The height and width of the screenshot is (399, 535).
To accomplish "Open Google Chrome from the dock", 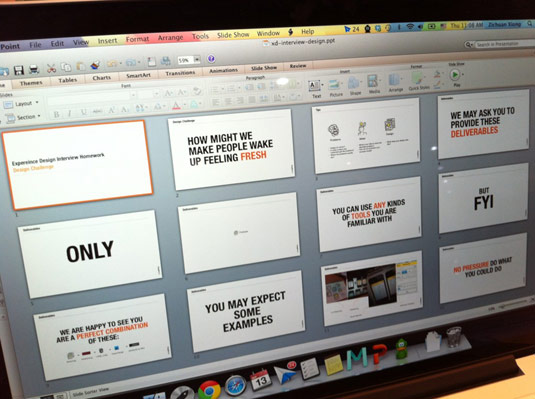I will pos(209,390).
